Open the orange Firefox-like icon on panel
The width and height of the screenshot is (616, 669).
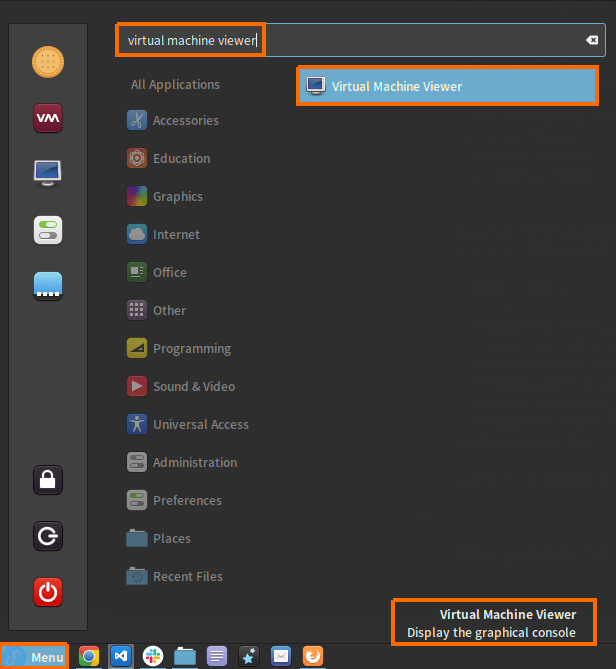(313, 656)
